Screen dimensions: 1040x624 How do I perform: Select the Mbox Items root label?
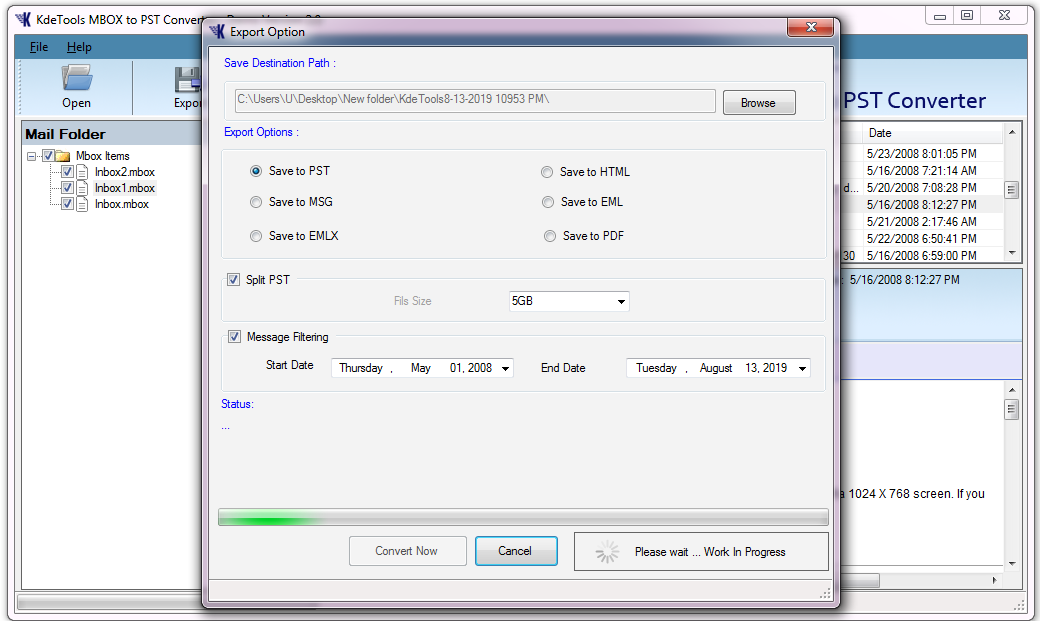pos(103,156)
